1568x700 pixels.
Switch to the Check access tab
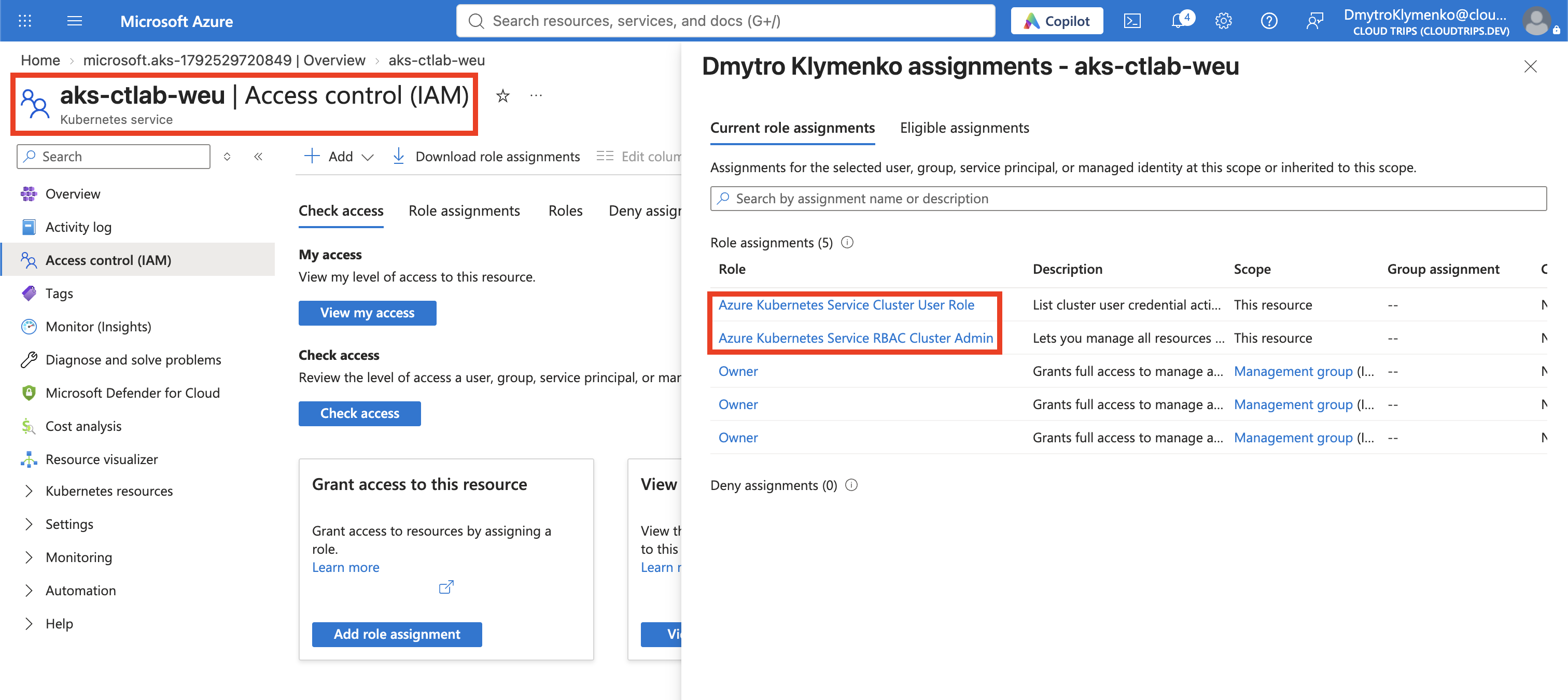[x=341, y=211]
